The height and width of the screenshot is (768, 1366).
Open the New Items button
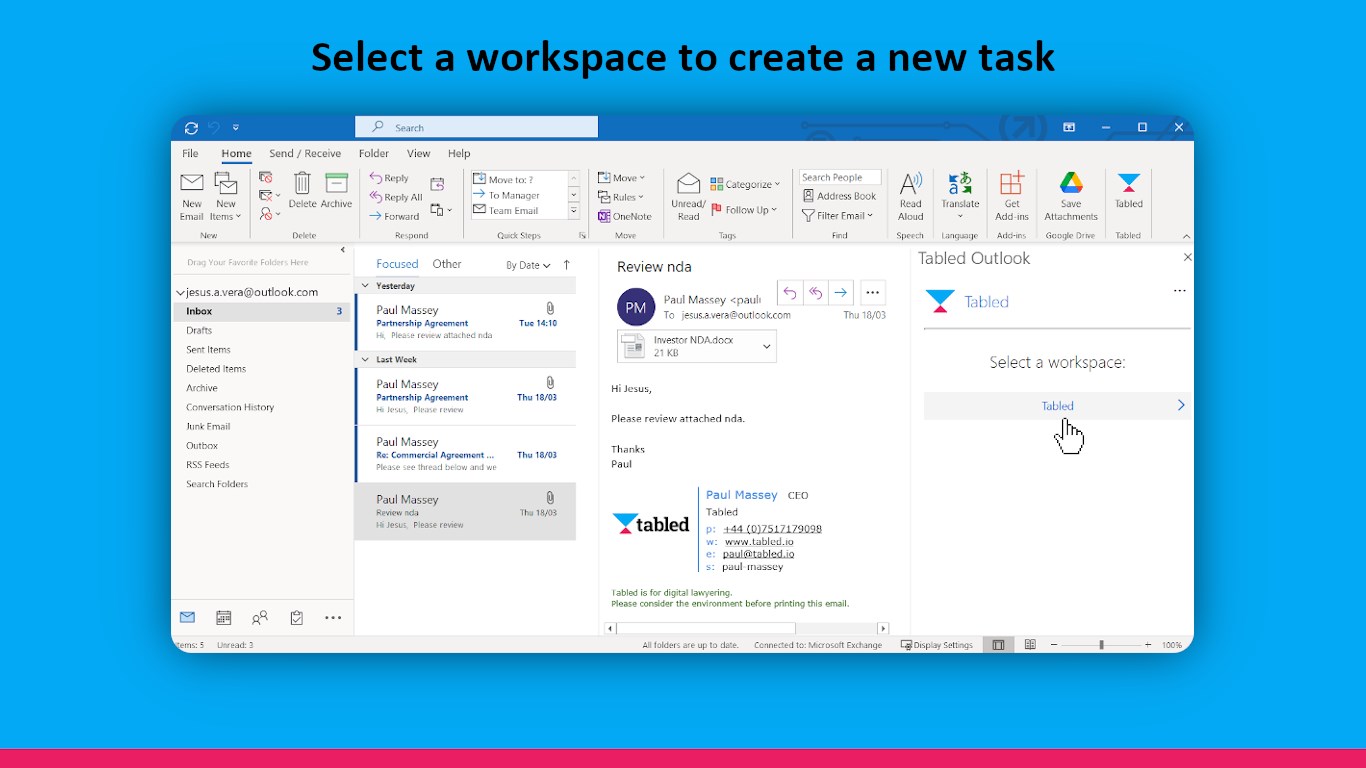pyautogui.click(x=226, y=197)
